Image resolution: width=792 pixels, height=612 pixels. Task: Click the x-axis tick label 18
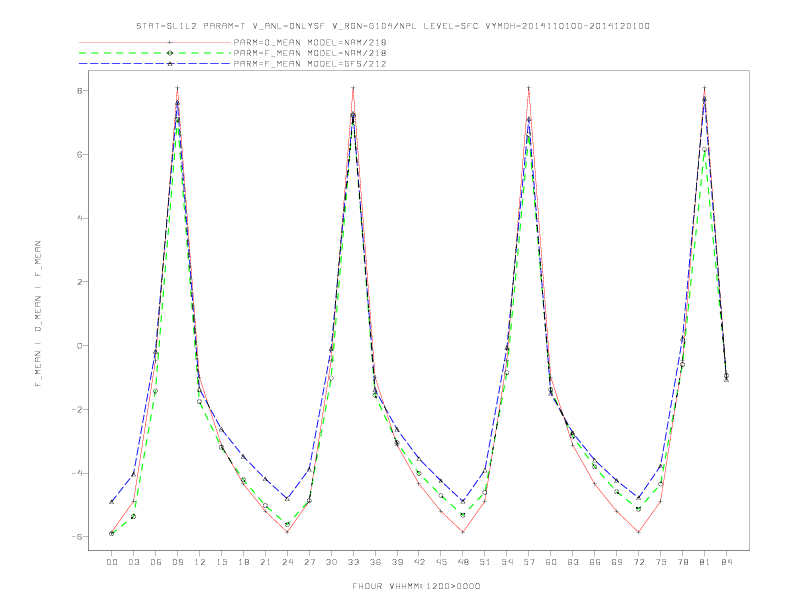(x=243, y=562)
